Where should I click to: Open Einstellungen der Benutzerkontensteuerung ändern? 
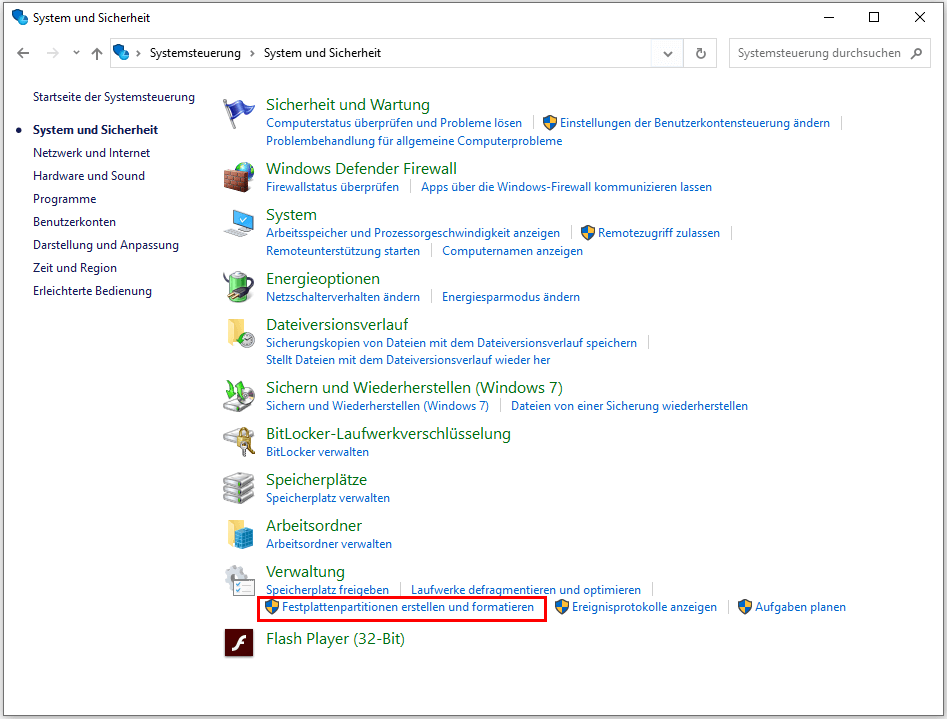[695, 123]
